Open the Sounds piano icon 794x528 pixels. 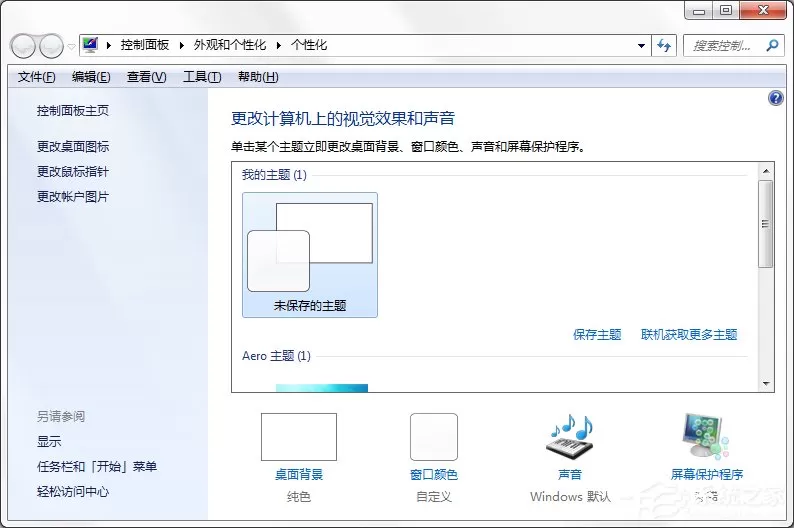coord(570,435)
